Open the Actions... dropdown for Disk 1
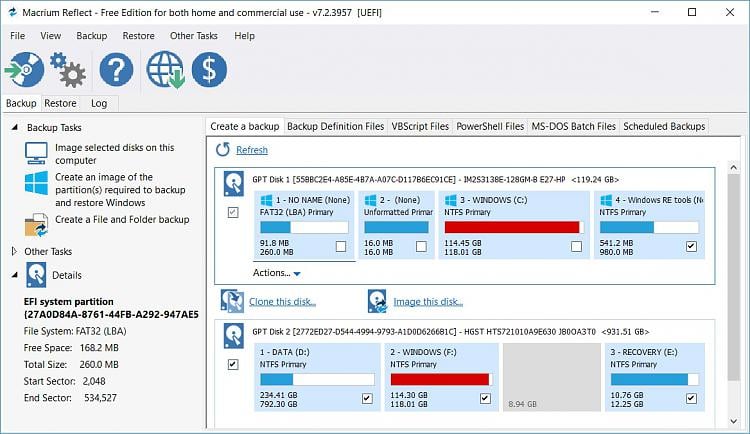The image size is (750, 434). (x=276, y=273)
